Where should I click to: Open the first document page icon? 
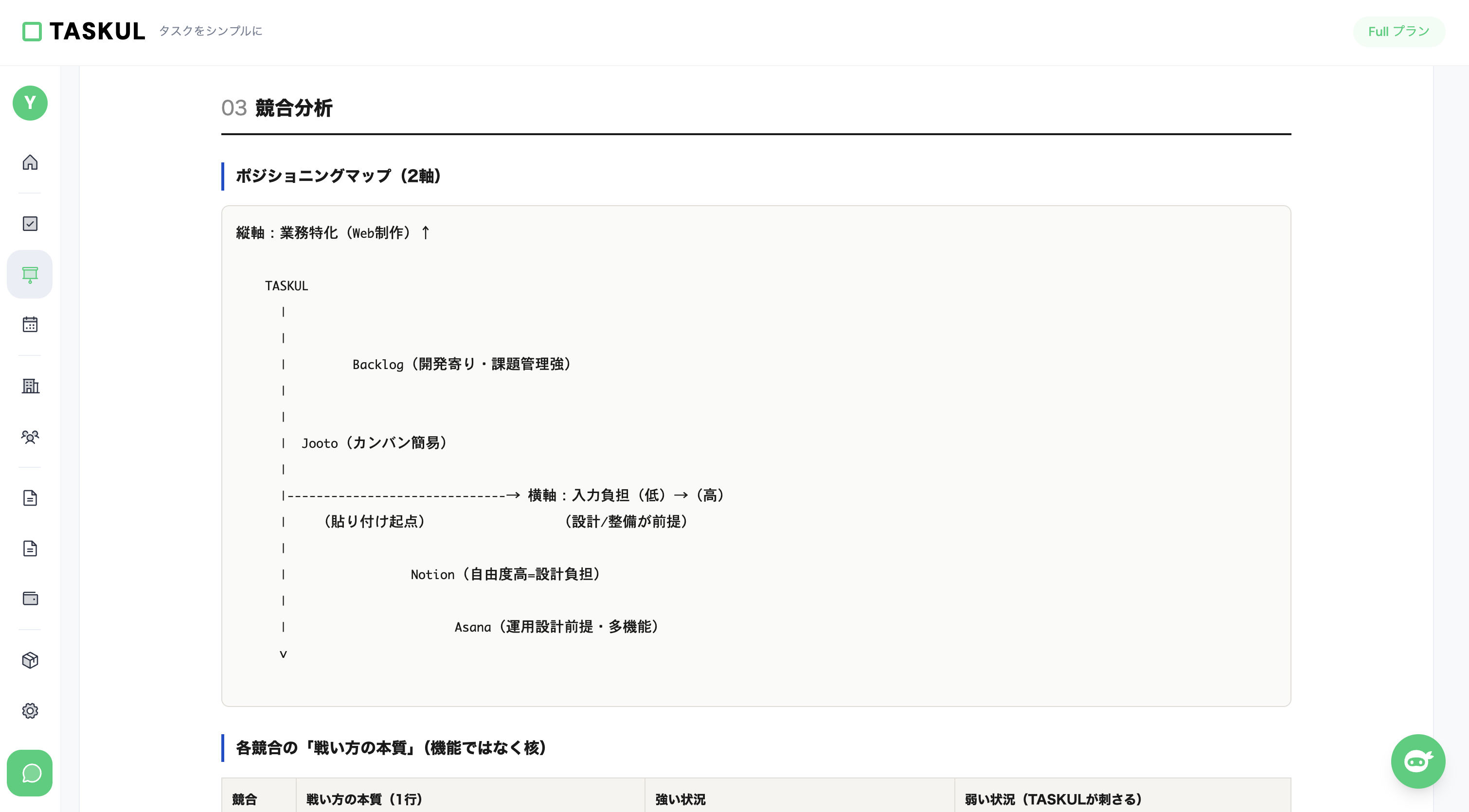[x=30, y=498]
